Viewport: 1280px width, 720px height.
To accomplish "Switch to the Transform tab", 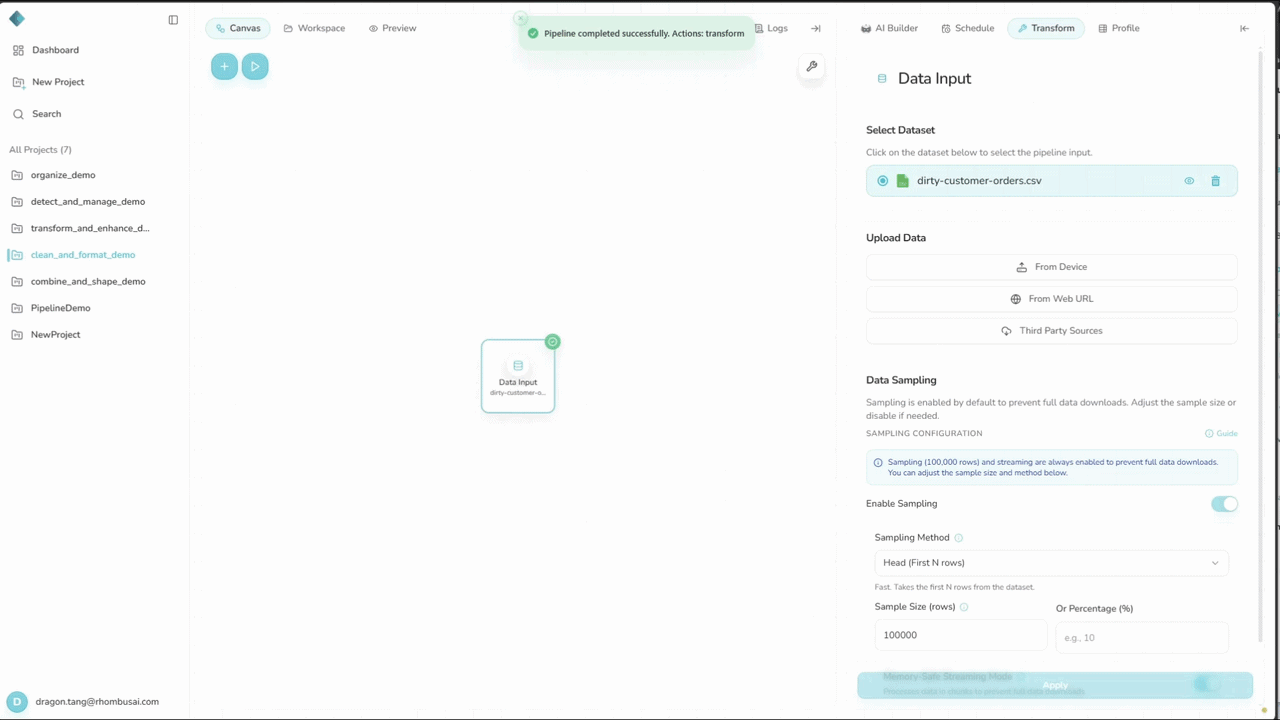I will (x=1046, y=28).
